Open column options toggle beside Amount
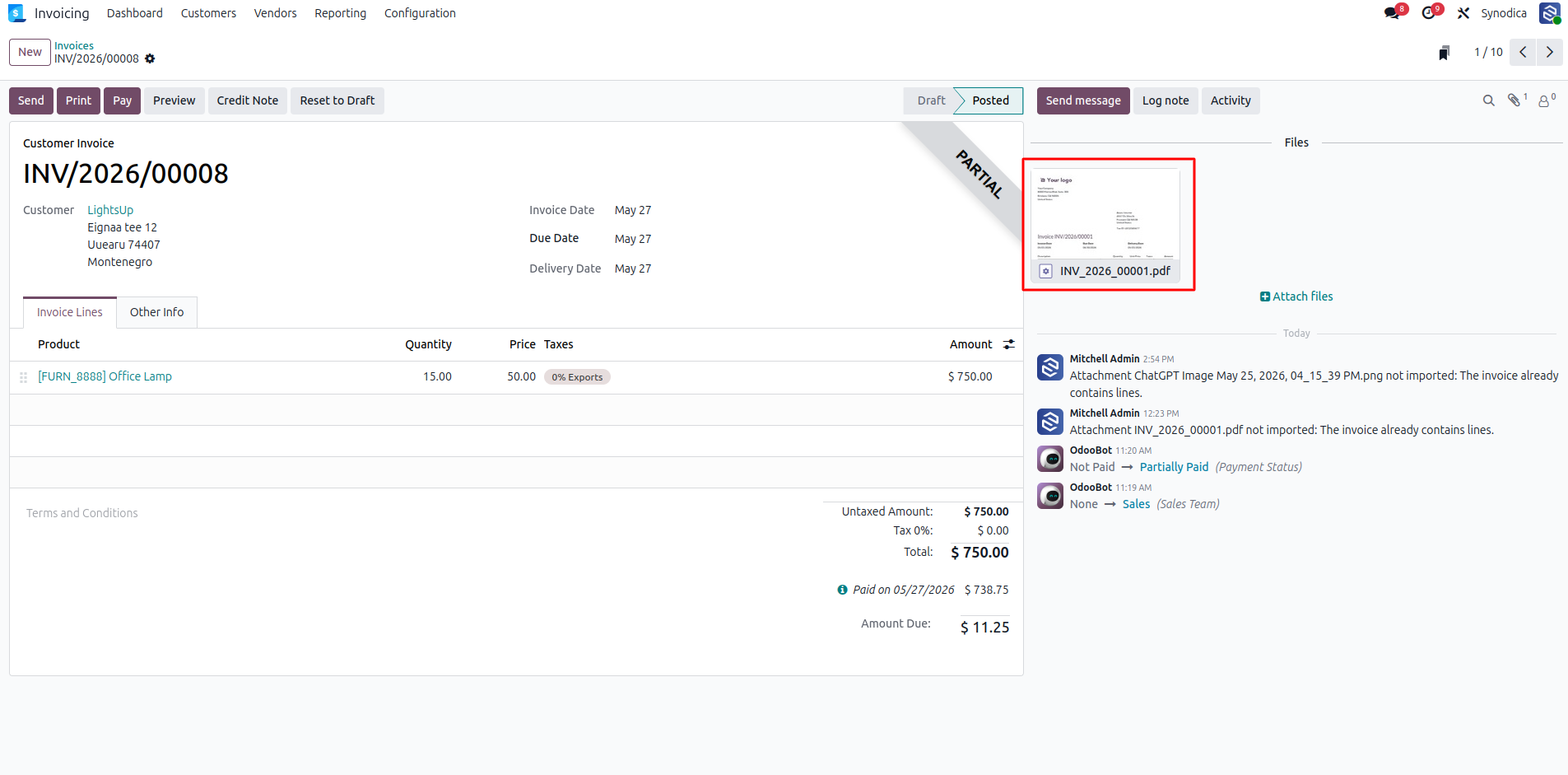Viewport: 1568px width, 775px height. coord(1009,344)
